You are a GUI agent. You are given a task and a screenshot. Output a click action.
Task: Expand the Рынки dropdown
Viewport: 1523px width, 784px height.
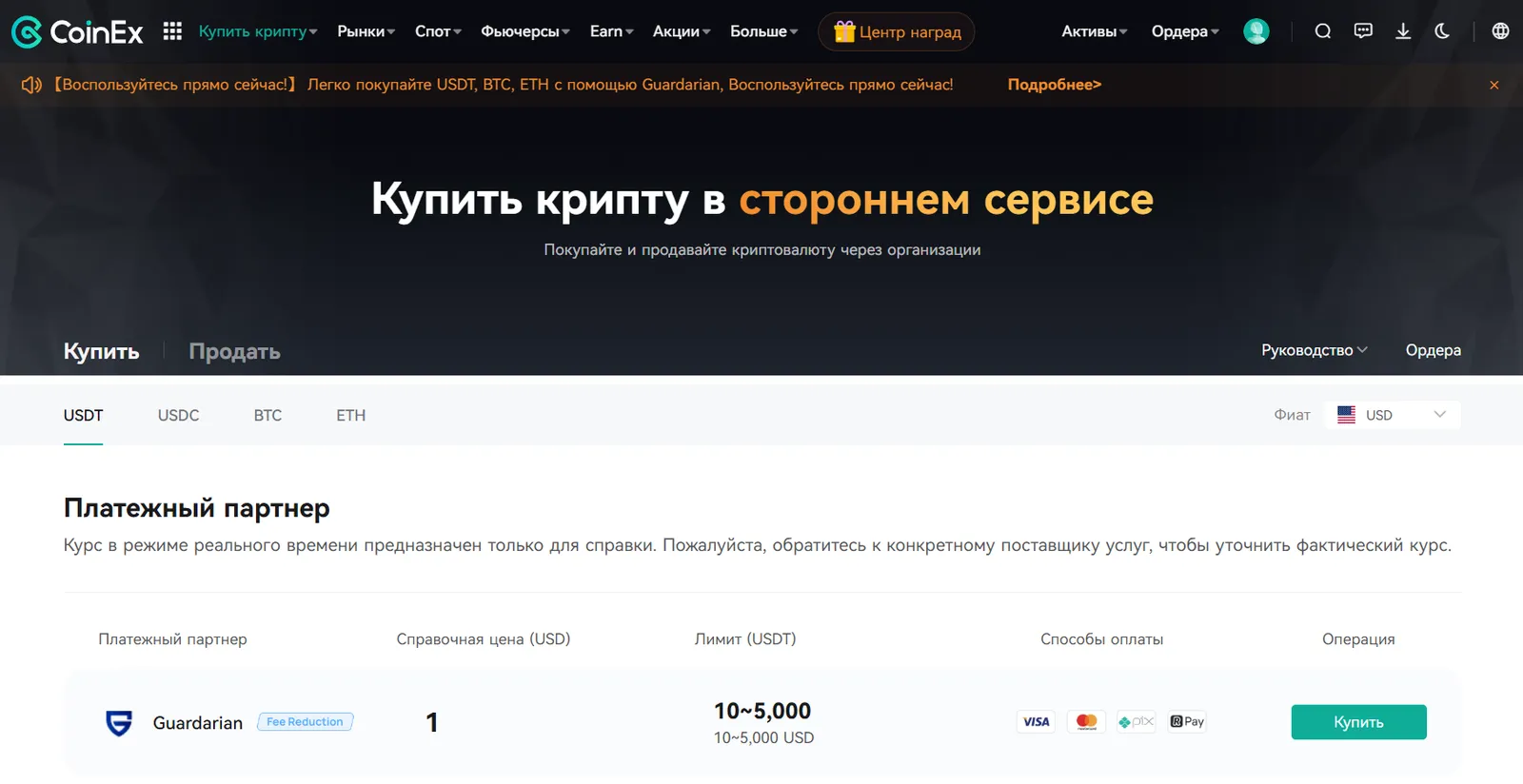(366, 31)
